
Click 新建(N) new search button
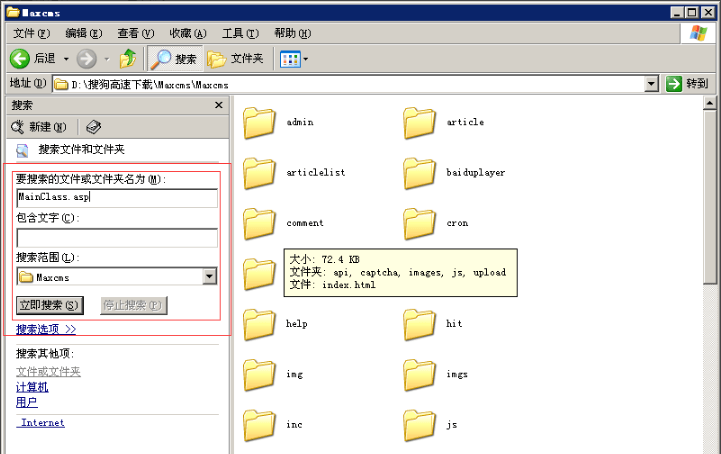[39, 126]
